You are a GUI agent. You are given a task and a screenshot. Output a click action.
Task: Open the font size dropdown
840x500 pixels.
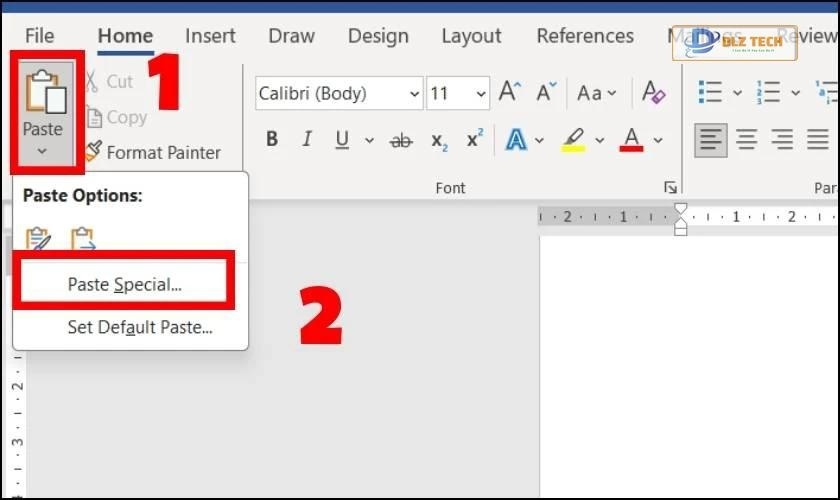481,94
